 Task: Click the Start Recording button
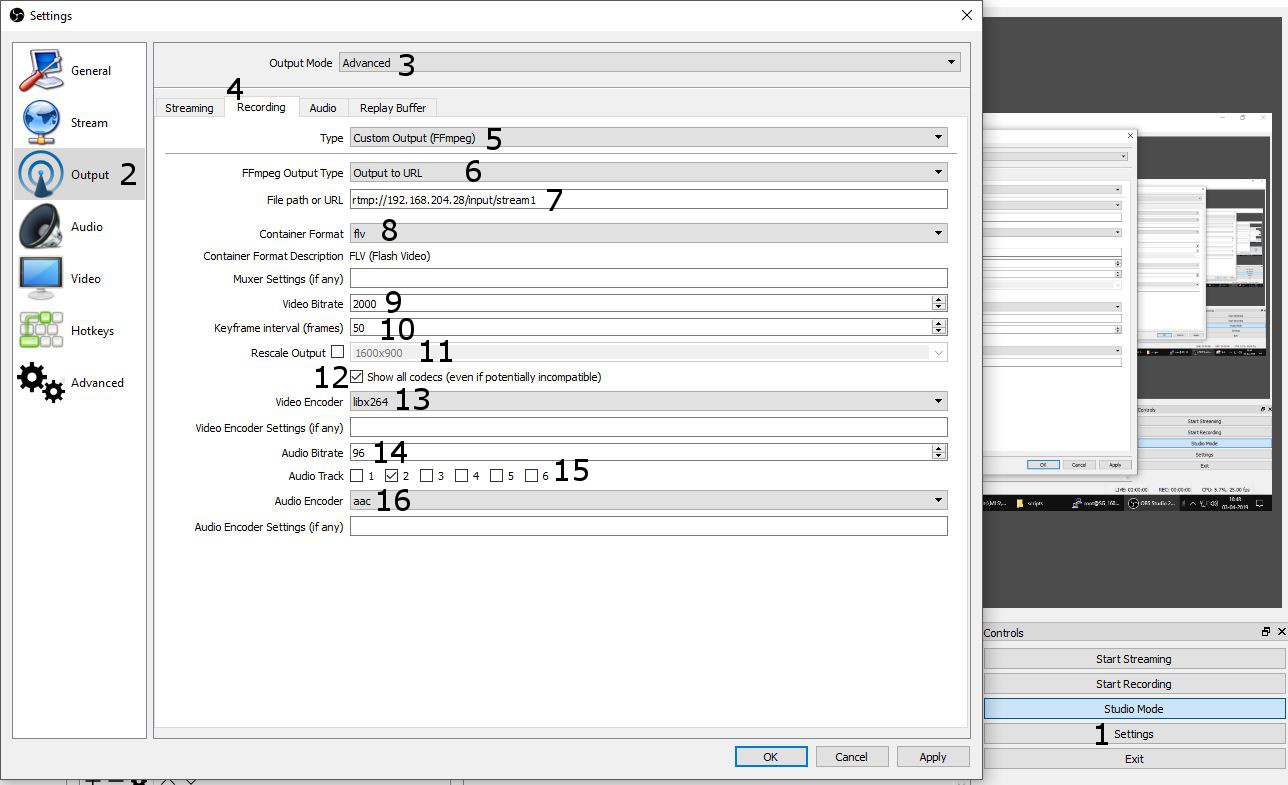point(1133,684)
